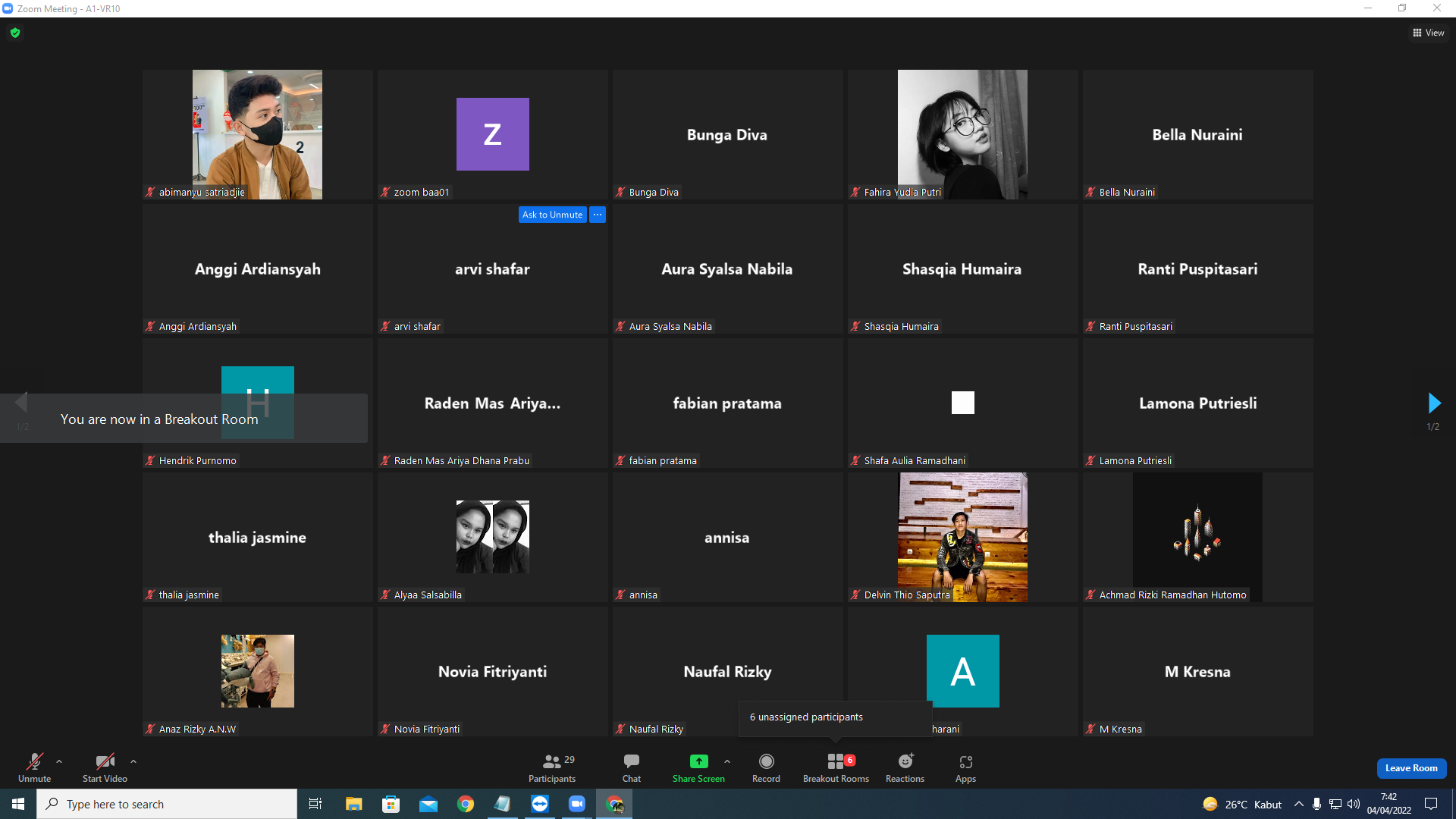
Task: Select the teal A avatar tile
Action: tap(963, 671)
